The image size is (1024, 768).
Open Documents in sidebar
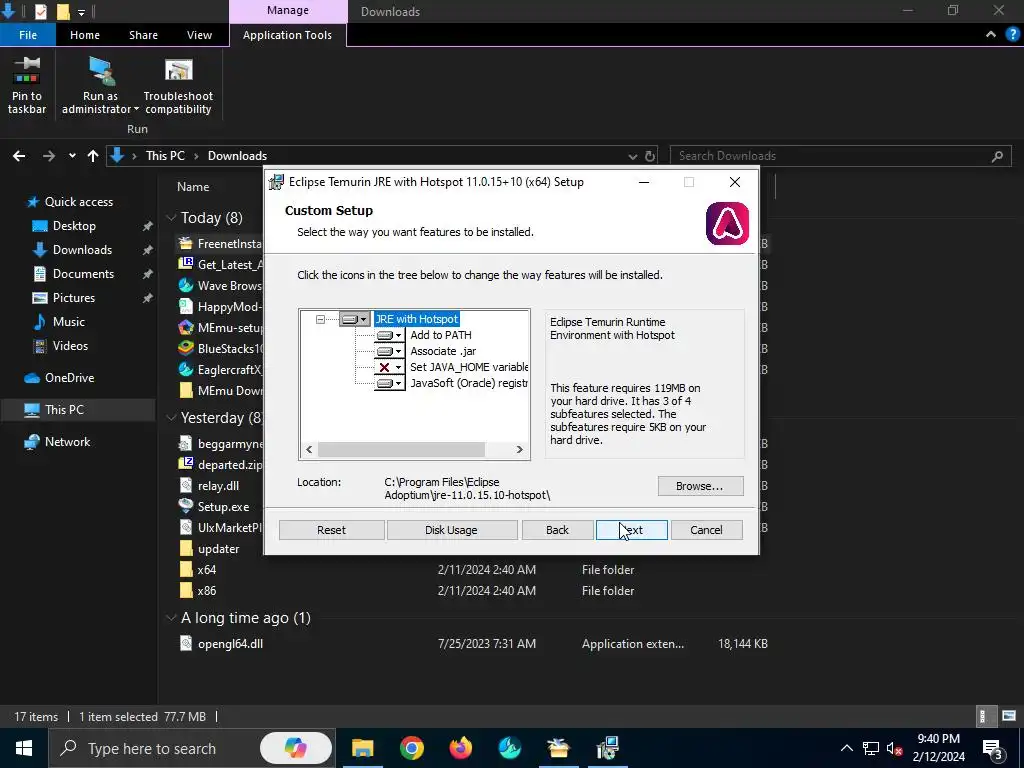83,274
